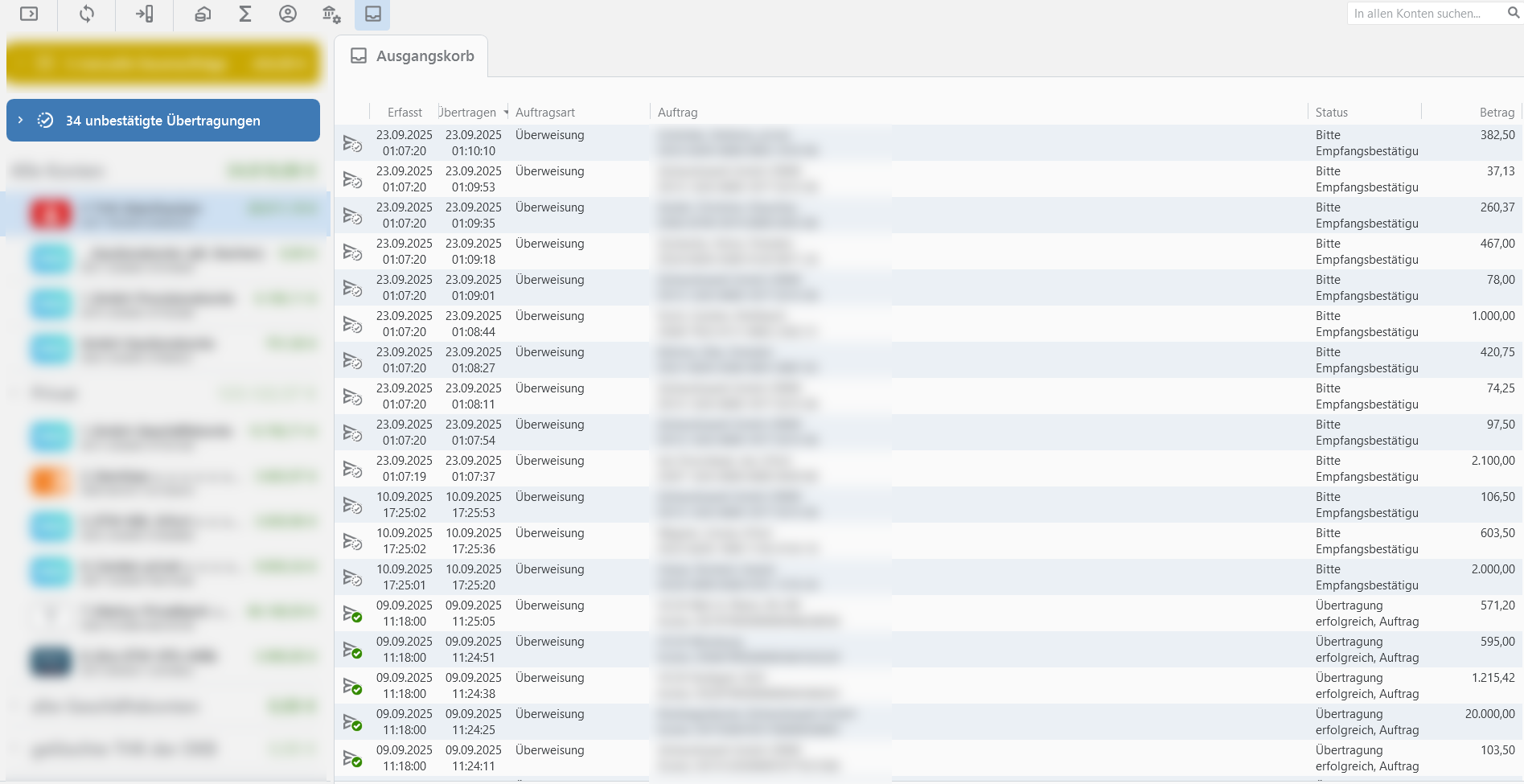Click the Übertragen column sort arrow
The image size is (1524, 784).
[506, 112]
